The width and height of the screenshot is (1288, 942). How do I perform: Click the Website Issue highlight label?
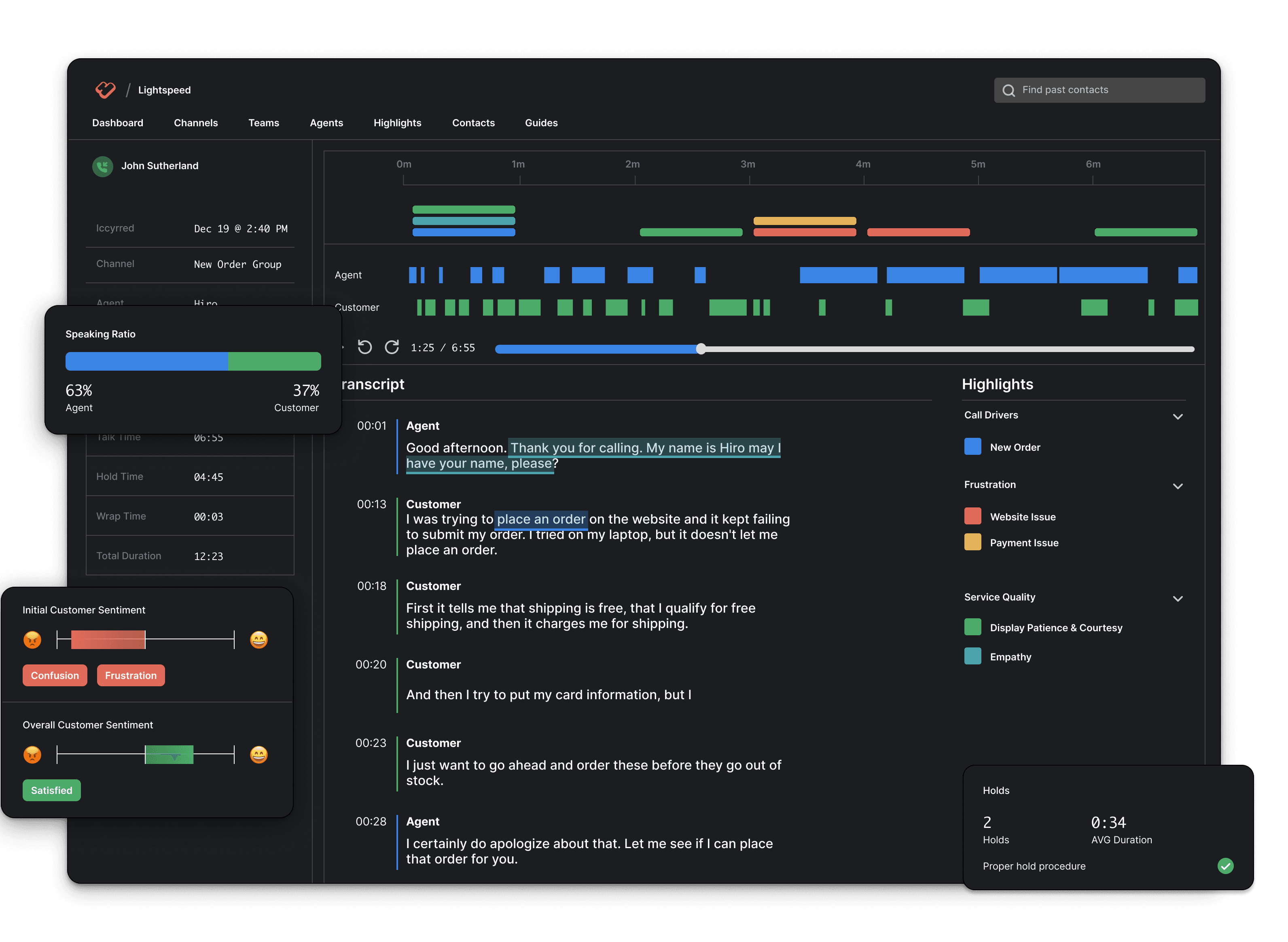[x=1022, y=517]
